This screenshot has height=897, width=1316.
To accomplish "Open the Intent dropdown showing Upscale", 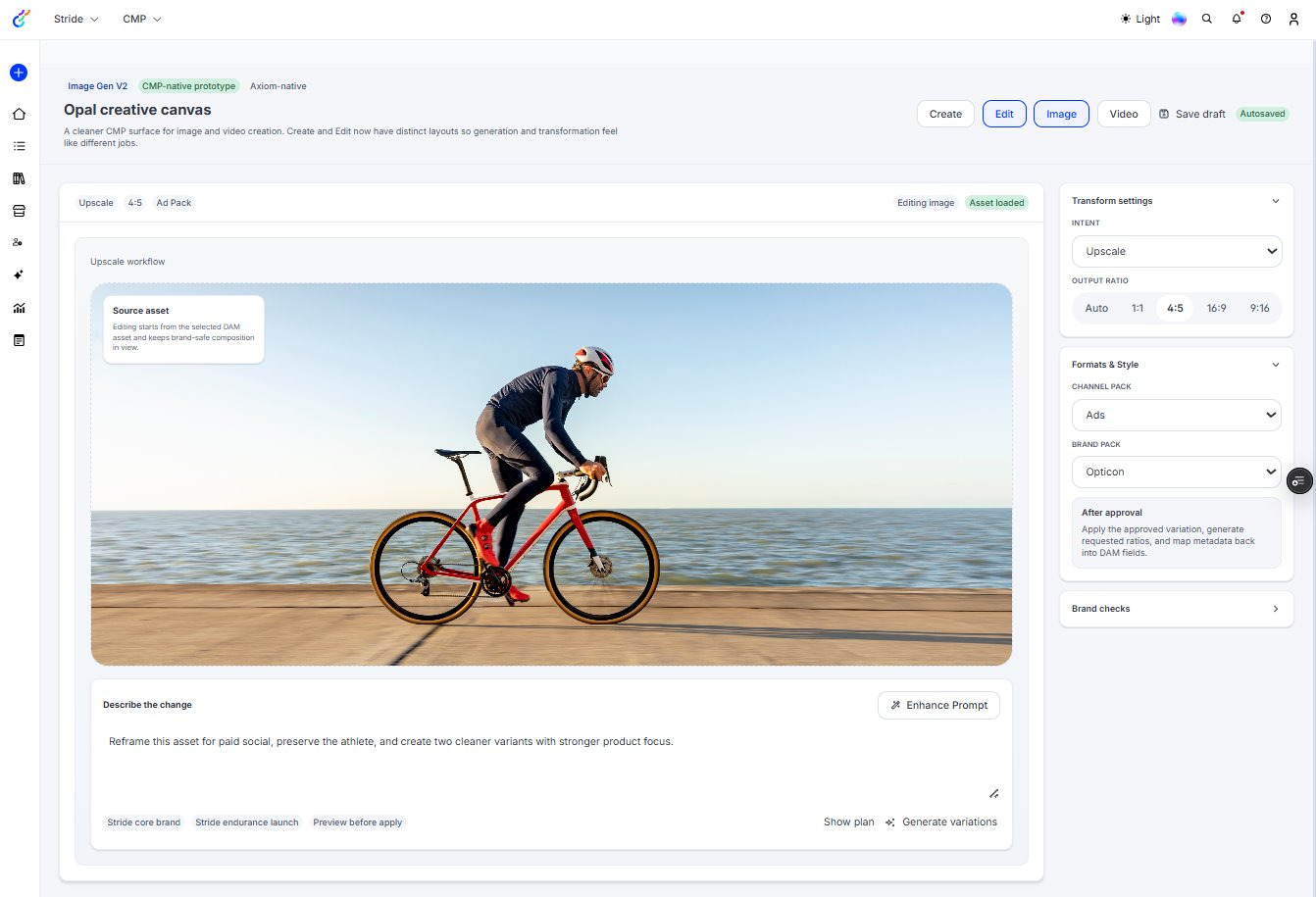I will pos(1176,251).
